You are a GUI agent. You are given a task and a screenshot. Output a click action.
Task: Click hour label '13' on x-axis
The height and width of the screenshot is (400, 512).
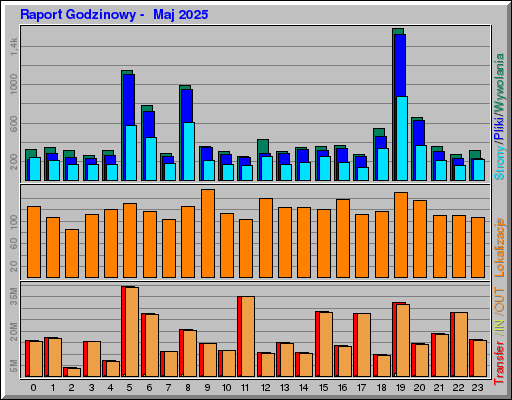point(284,388)
